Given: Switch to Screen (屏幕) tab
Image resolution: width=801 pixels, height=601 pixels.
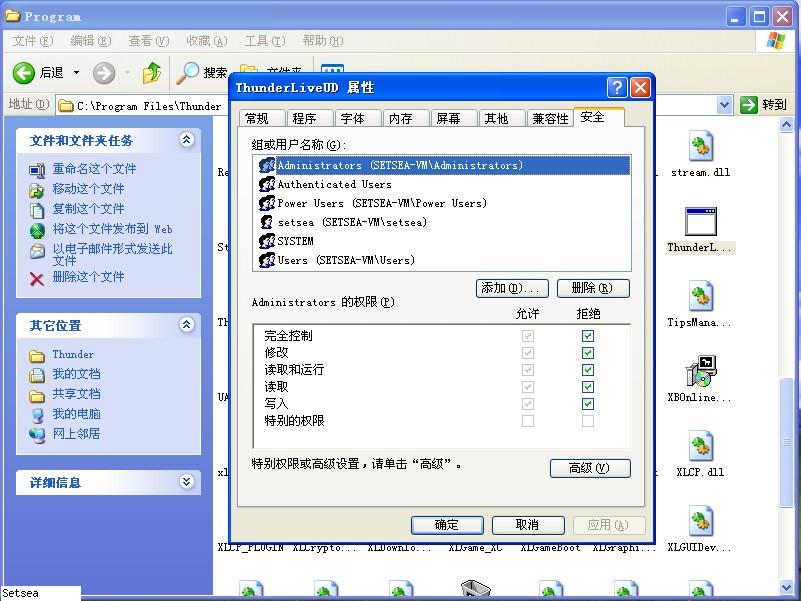Looking at the screenshot, I should tap(454, 119).
